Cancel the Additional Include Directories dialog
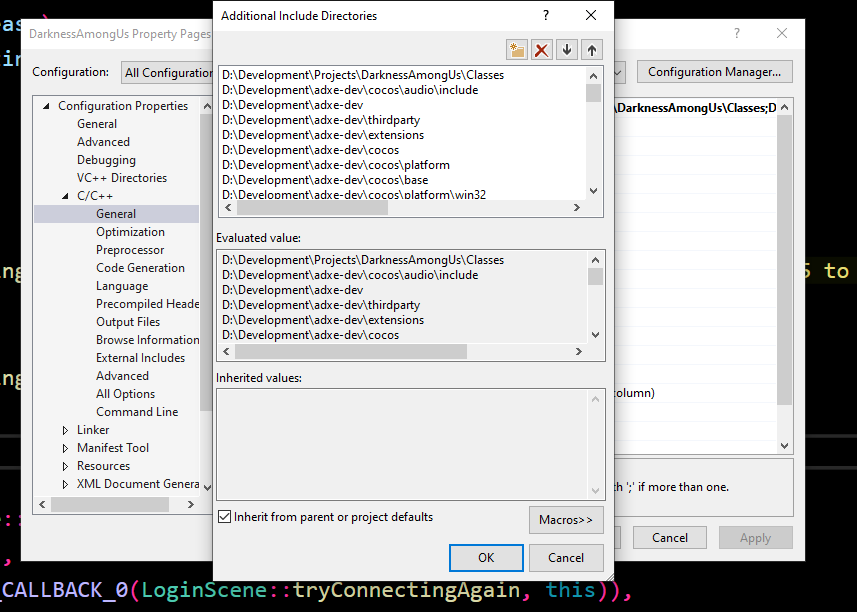The height and width of the screenshot is (612, 857). pyautogui.click(x=566, y=558)
